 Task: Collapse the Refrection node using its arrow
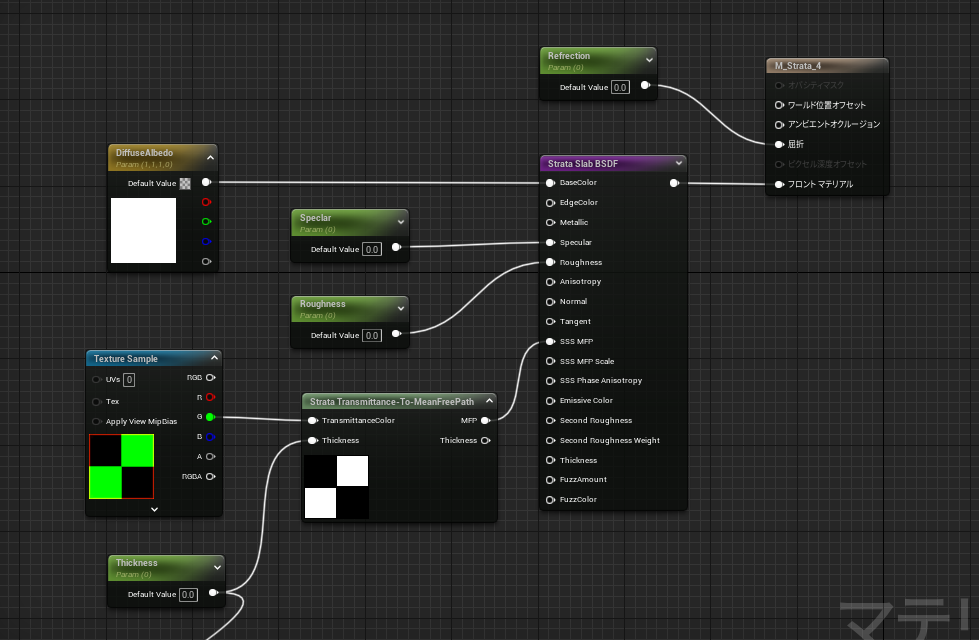(648, 60)
